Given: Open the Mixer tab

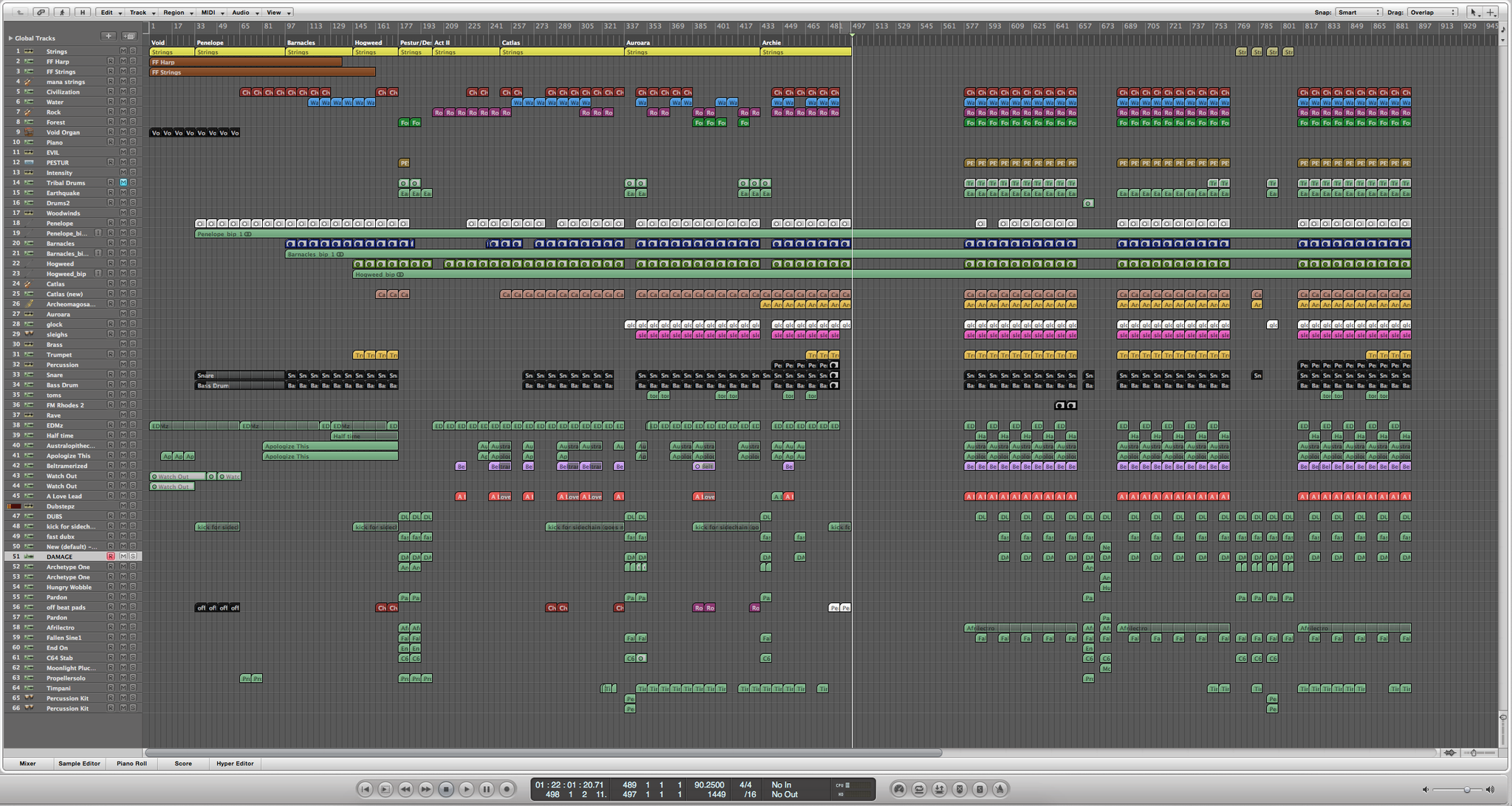Looking at the screenshot, I should coord(27,763).
